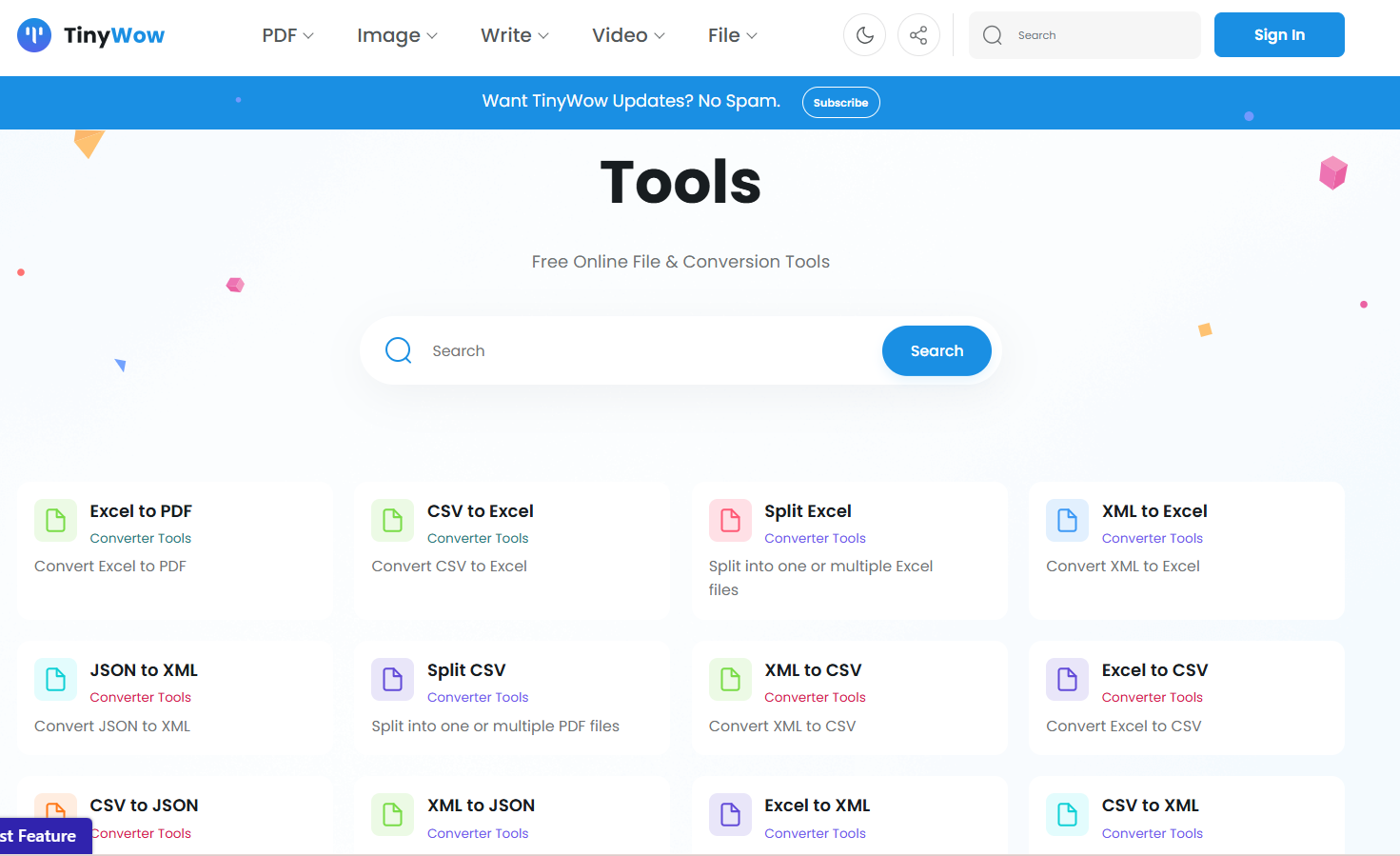
Task: Click the XML to CSV file icon
Action: pyautogui.click(x=730, y=679)
